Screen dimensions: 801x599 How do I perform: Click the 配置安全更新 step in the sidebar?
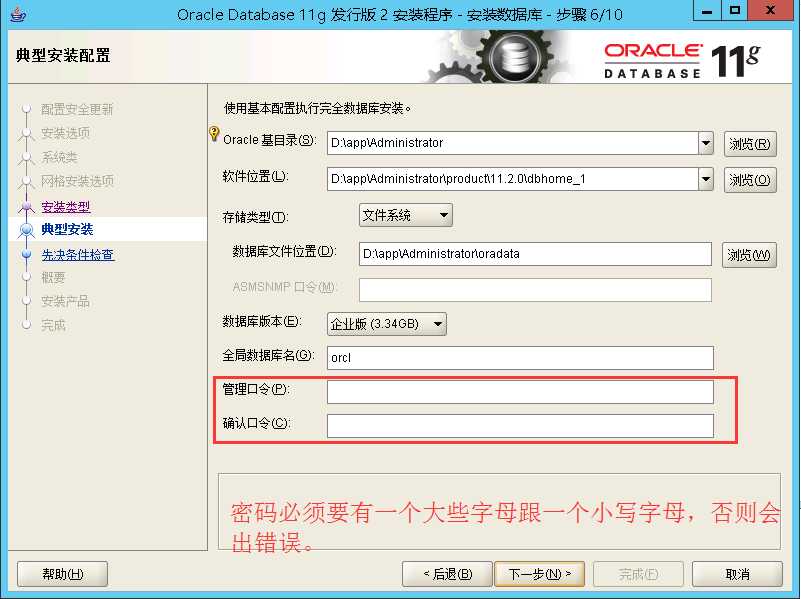77,109
